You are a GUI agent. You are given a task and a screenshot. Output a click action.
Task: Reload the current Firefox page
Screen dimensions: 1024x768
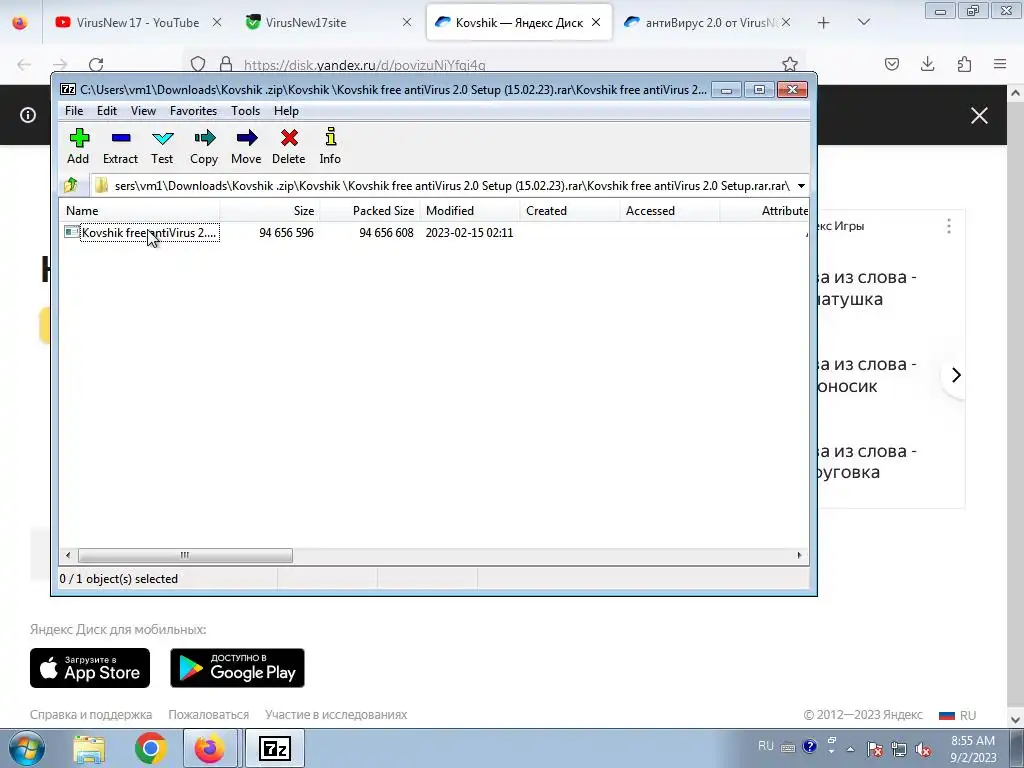coord(96,64)
